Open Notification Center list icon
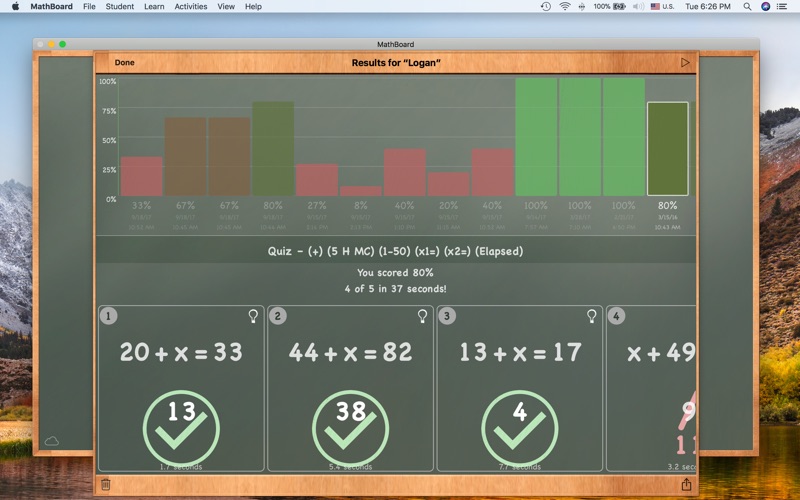Image resolution: width=800 pixels, height=500 pixels. click(782, 6)
